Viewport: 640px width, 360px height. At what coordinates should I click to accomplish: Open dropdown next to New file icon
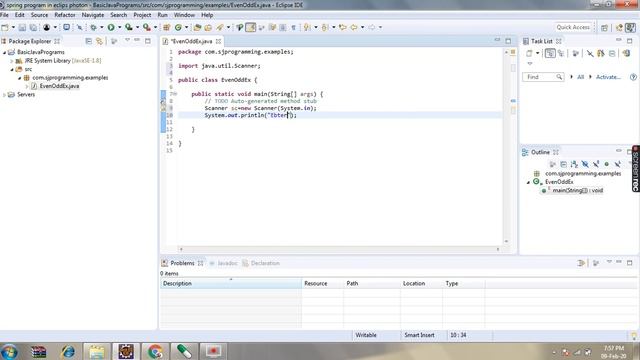13,27
